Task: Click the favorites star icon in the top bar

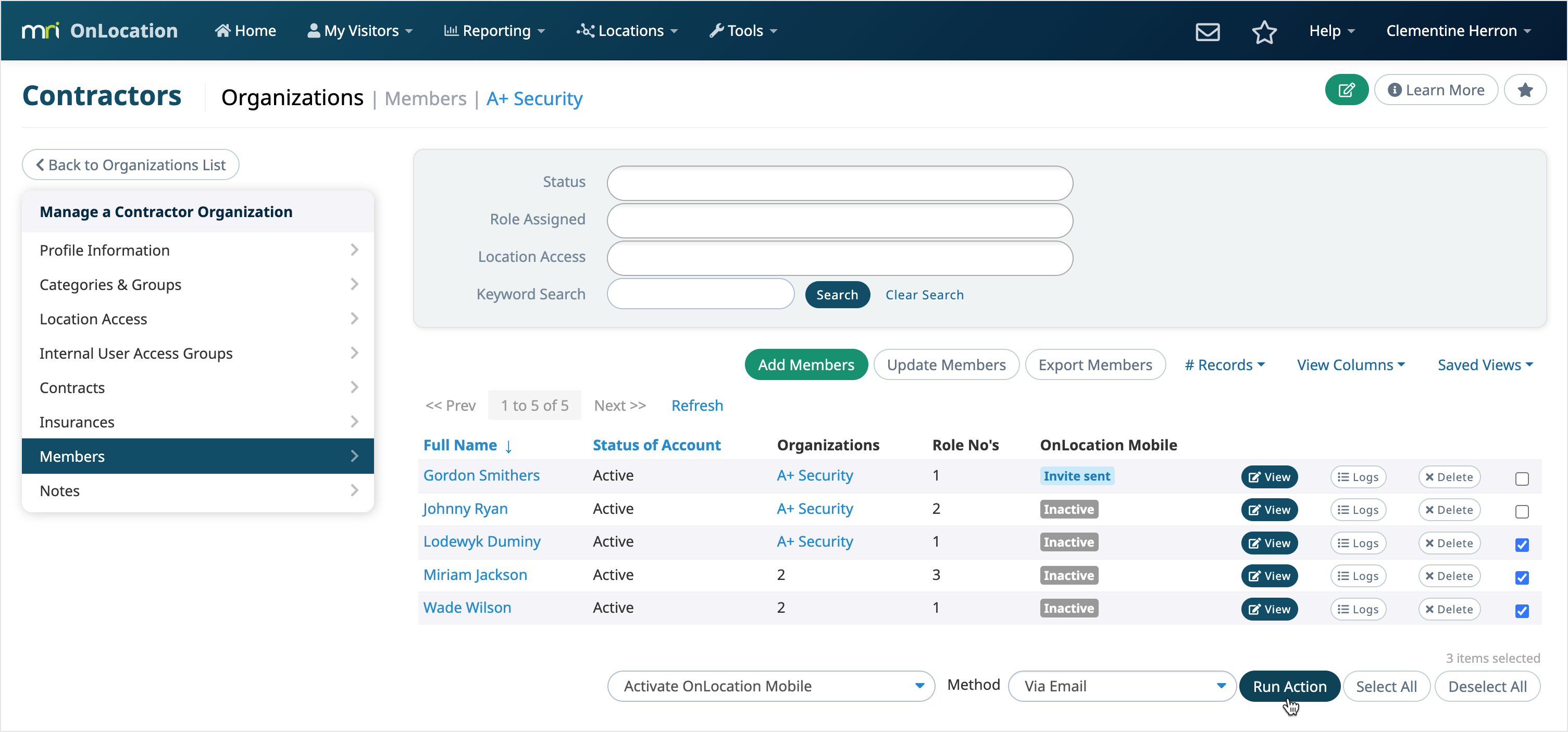Action: [1265, 32]
